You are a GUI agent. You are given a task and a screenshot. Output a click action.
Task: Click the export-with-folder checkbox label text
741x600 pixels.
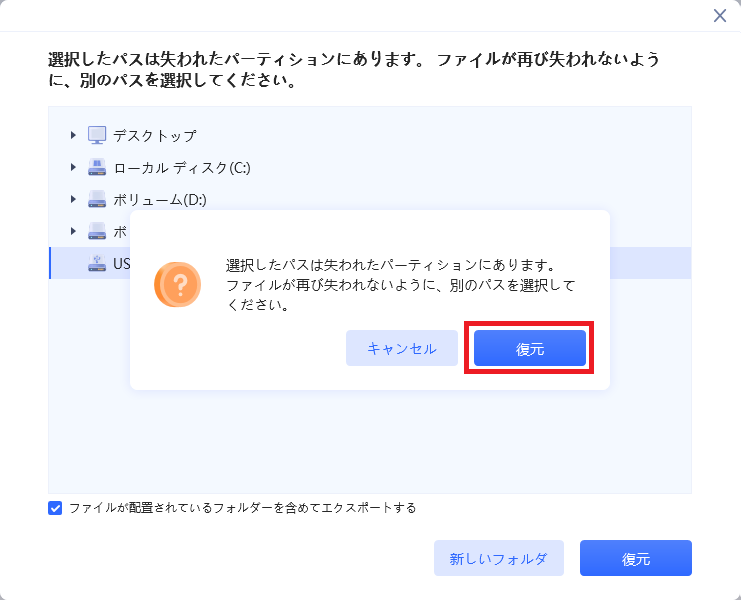(242, 508)
